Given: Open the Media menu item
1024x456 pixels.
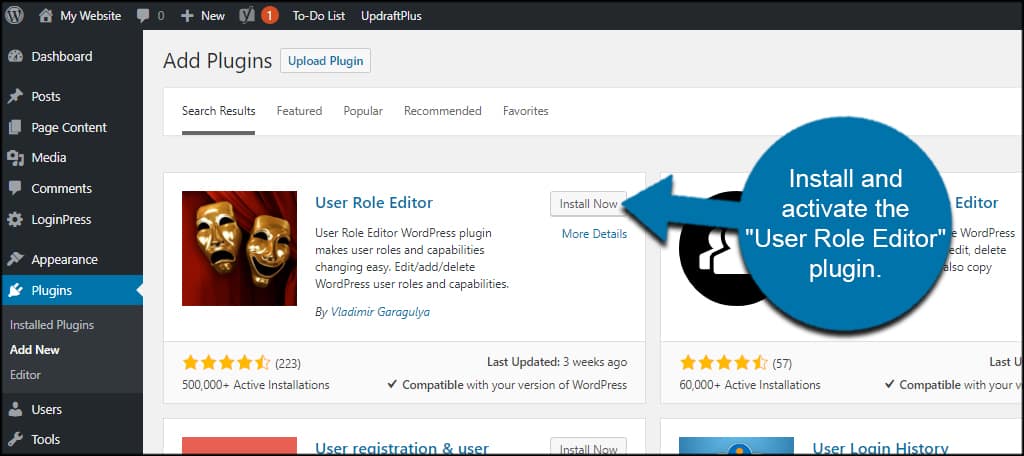Looking at the screenshot, I should pos(49,157).
